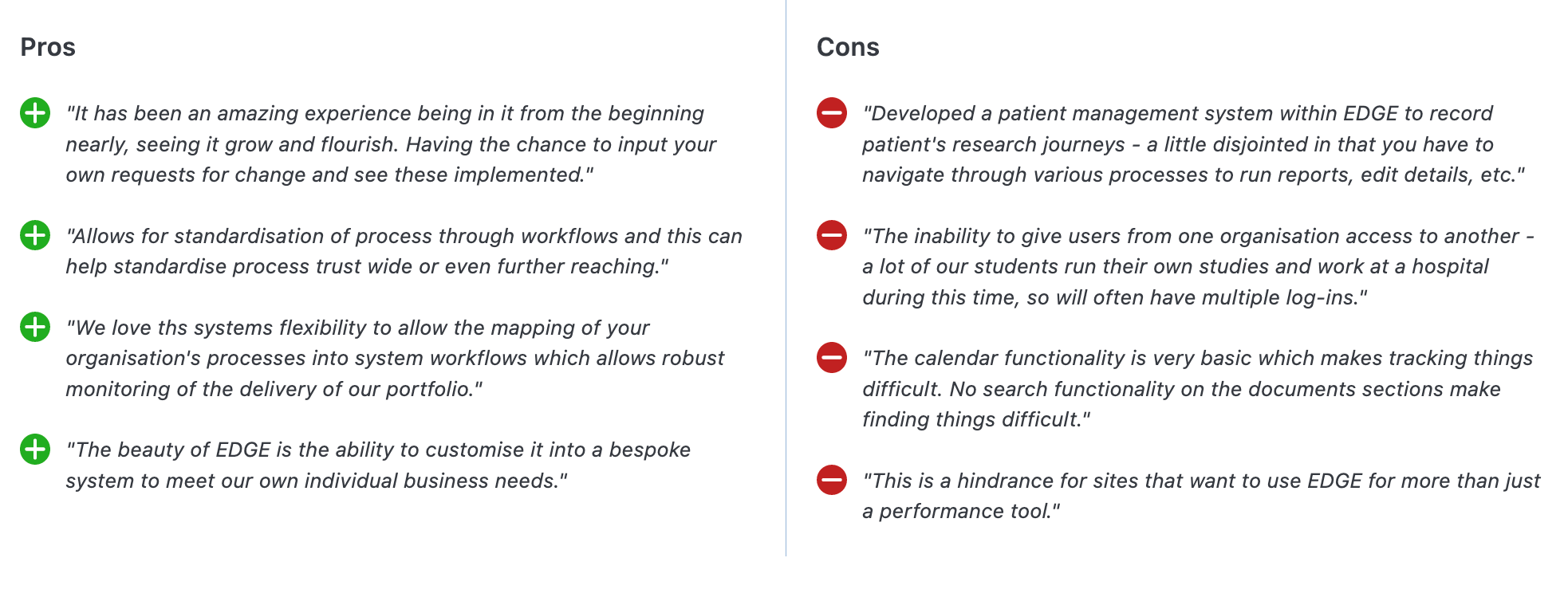Click green plus icon beside 'amazing experience' quote
Screen dimensions: 1568x601
(x=35, y=113)
